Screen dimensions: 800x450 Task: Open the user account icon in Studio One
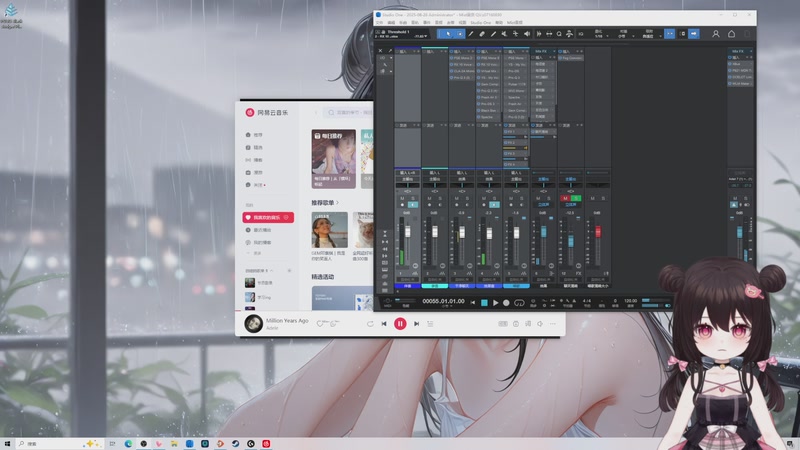(716, 34)
